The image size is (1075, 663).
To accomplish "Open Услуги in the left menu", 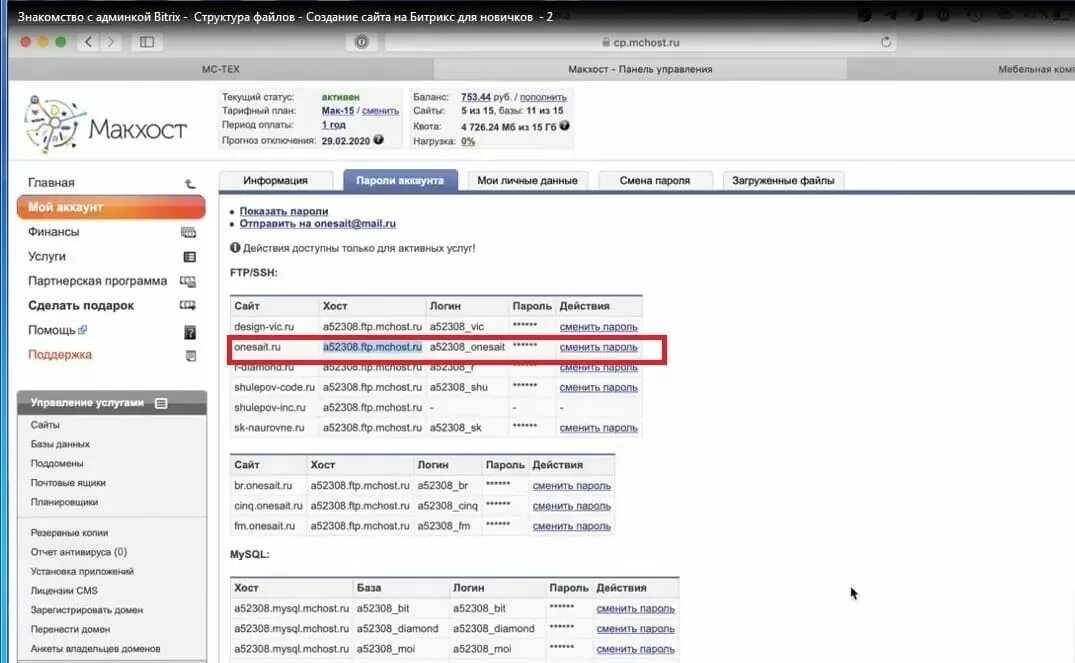I will click(x=47, y=256).
